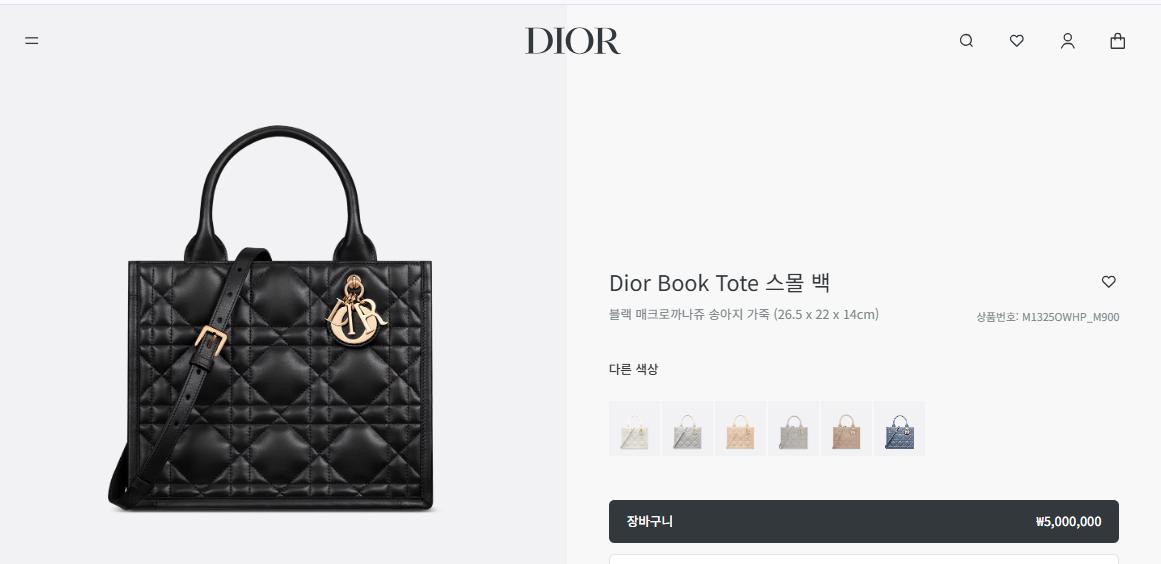Open the wishlist heart in header
Viewport: 1161px width, 564px height.
coord(1017,41)
